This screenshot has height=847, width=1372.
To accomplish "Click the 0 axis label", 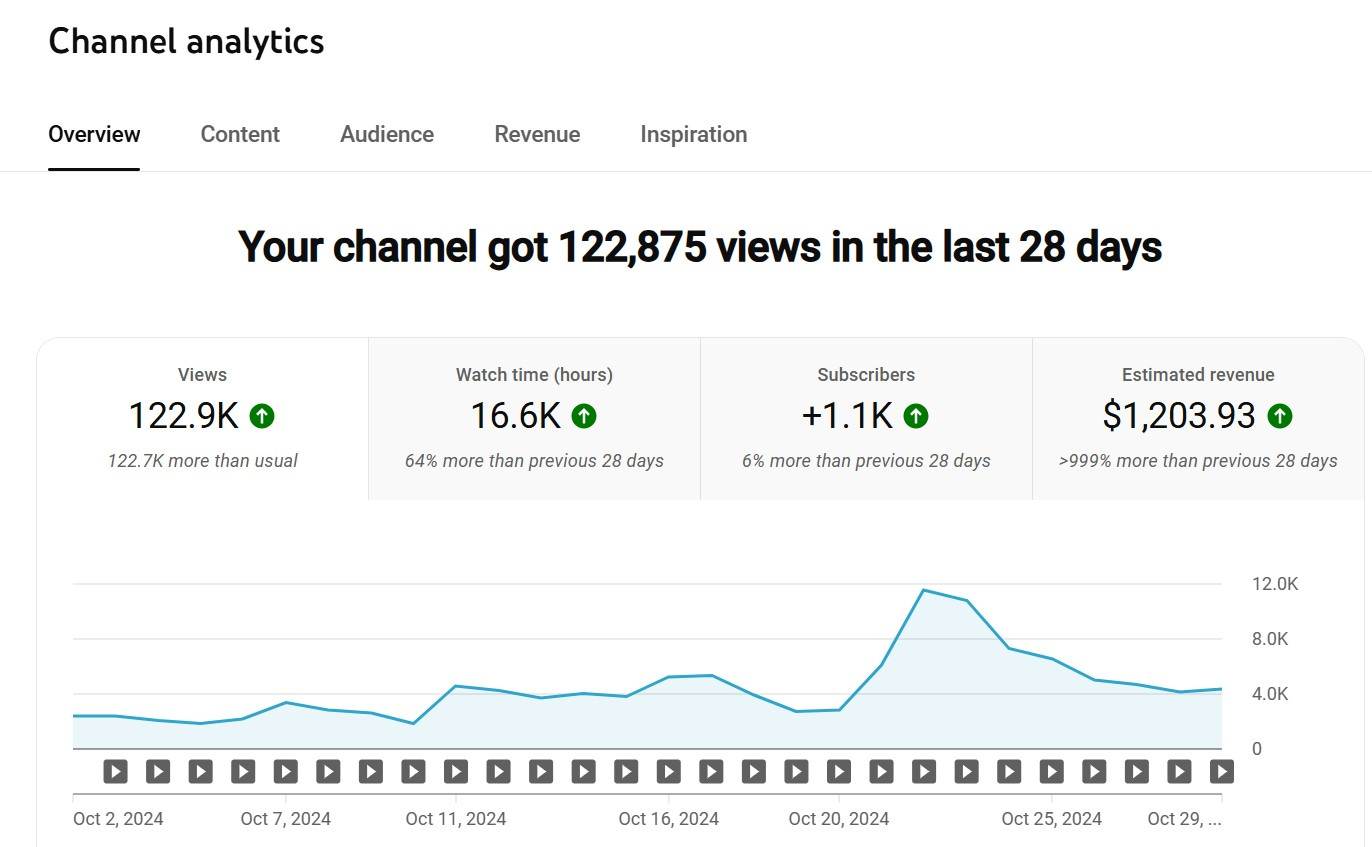I will point(1257,749).
